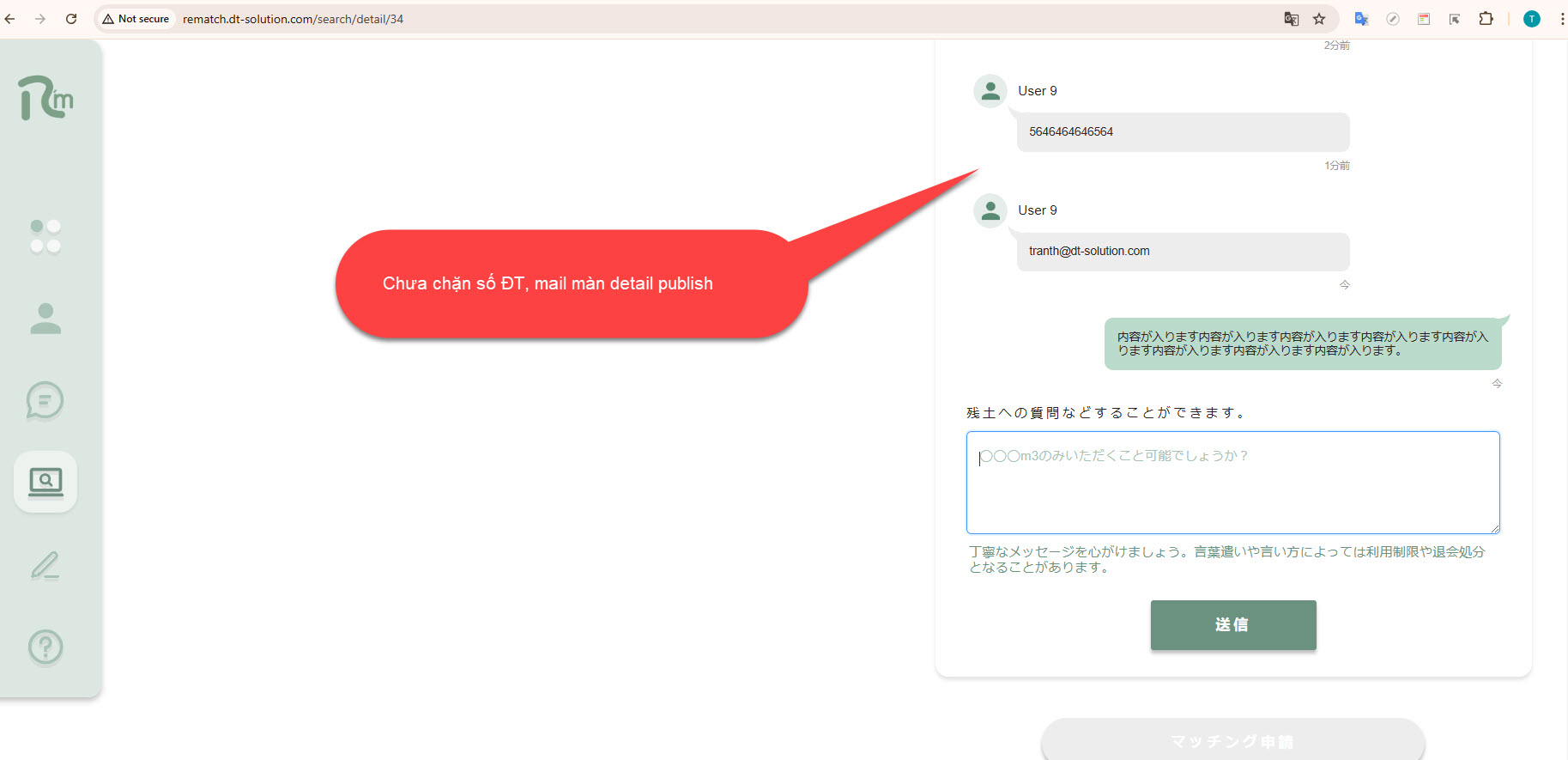Select the search laptop sidebar icon

pos(45,482)
